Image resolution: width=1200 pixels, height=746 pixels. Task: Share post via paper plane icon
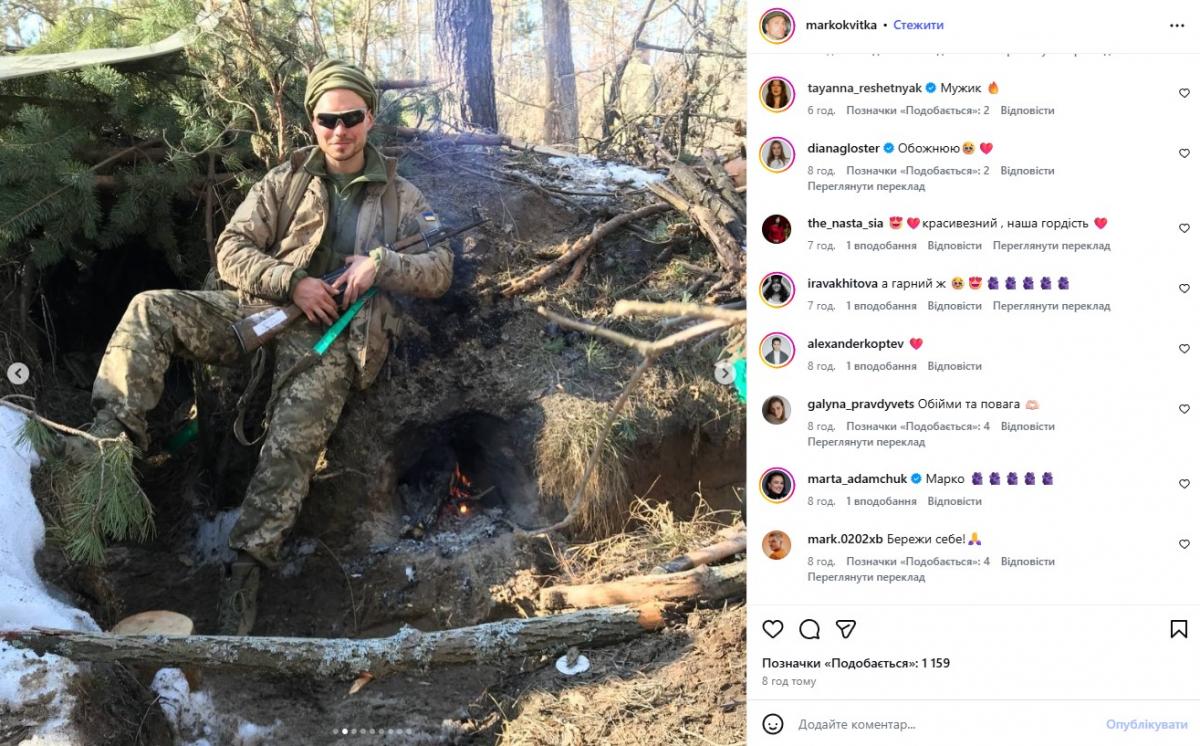[x=846, y=629]
